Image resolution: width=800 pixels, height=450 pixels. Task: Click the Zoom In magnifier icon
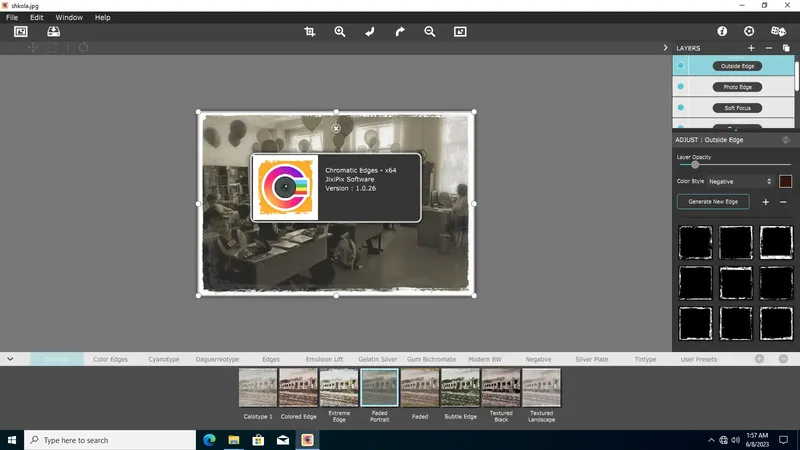(x=340, y=32)
